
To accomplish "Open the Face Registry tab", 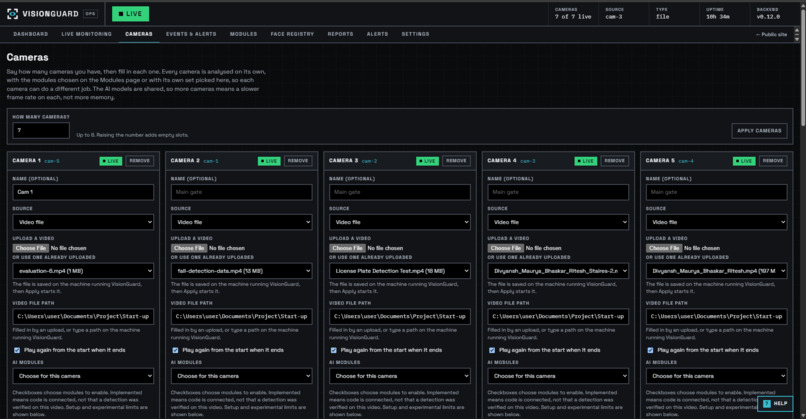I will pos(292,34).
